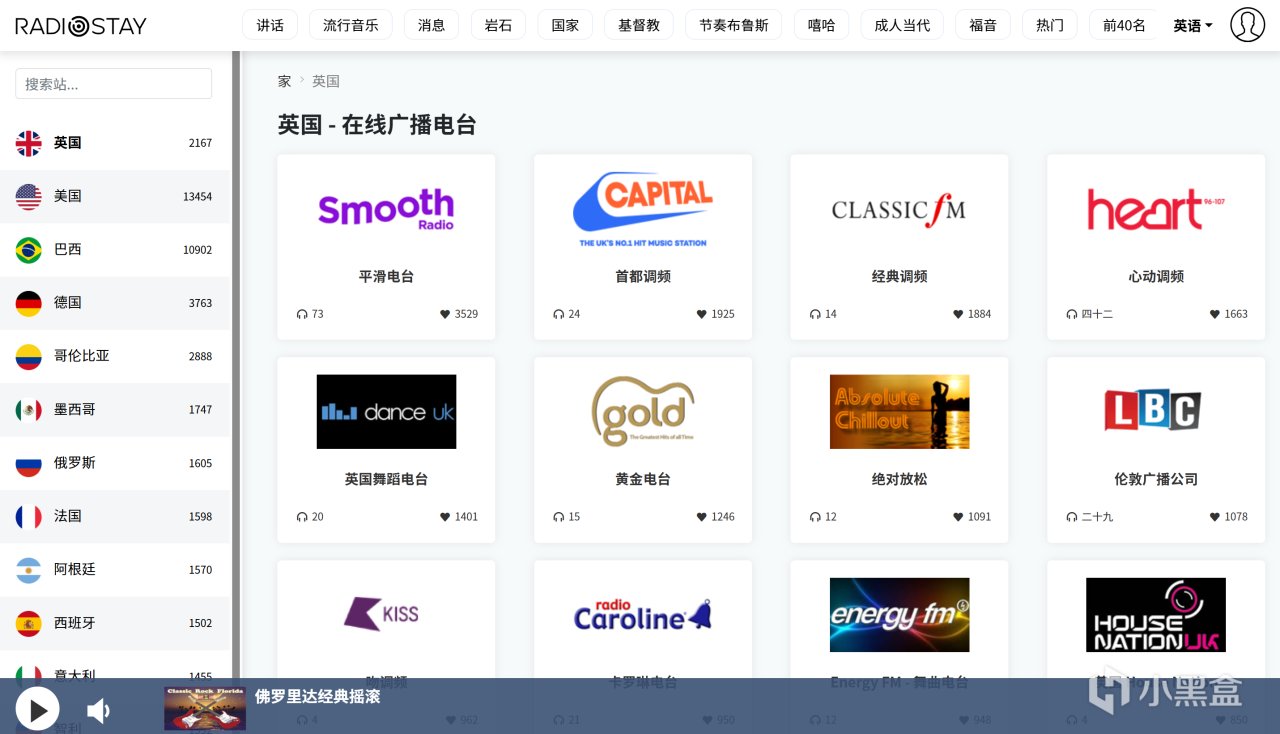Select the Colombia flag icon

28,356
